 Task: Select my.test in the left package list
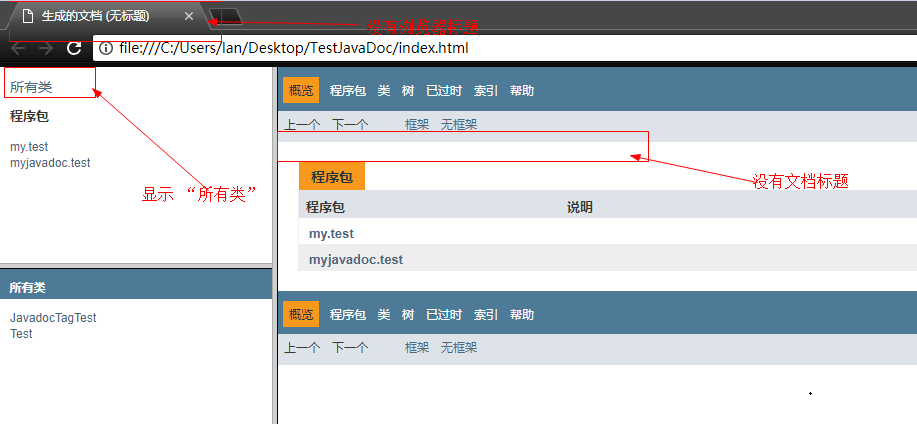pos(29,147)
